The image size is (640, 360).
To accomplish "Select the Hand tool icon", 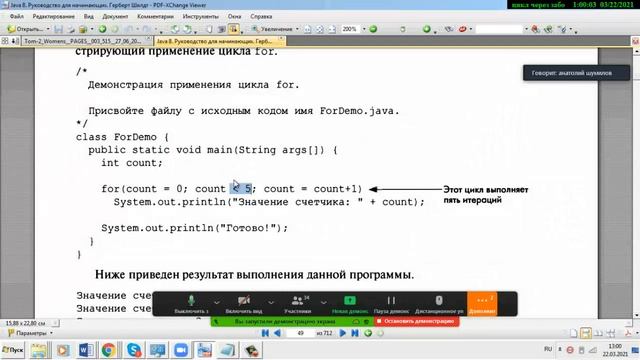I will 209,29.
